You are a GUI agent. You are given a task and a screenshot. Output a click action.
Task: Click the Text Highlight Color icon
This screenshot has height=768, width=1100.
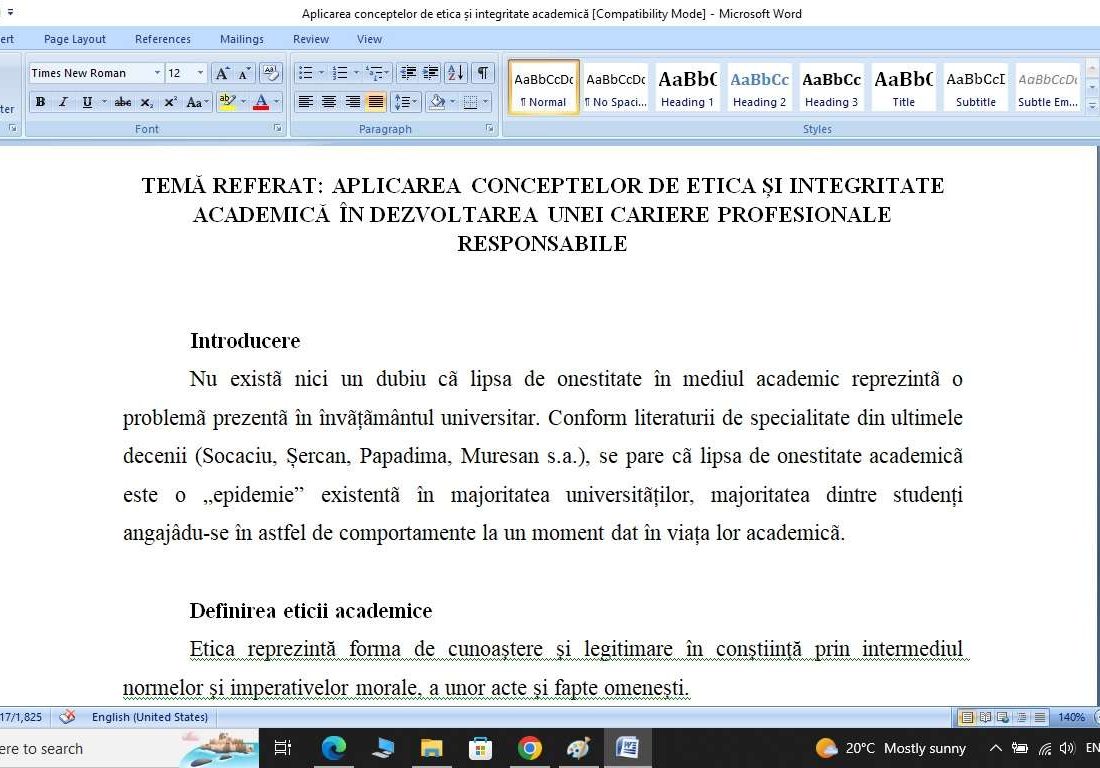[227, 101]
